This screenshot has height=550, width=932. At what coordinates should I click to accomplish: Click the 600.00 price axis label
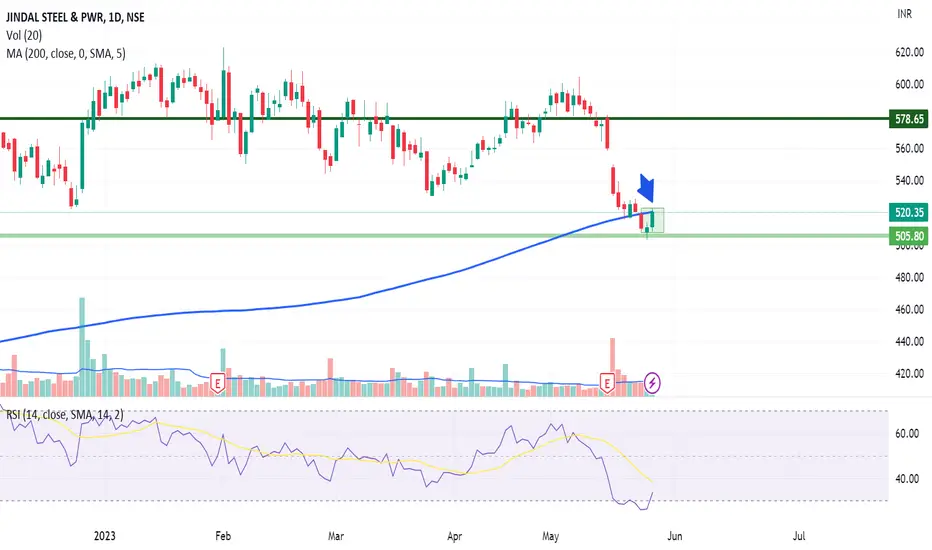909,84
